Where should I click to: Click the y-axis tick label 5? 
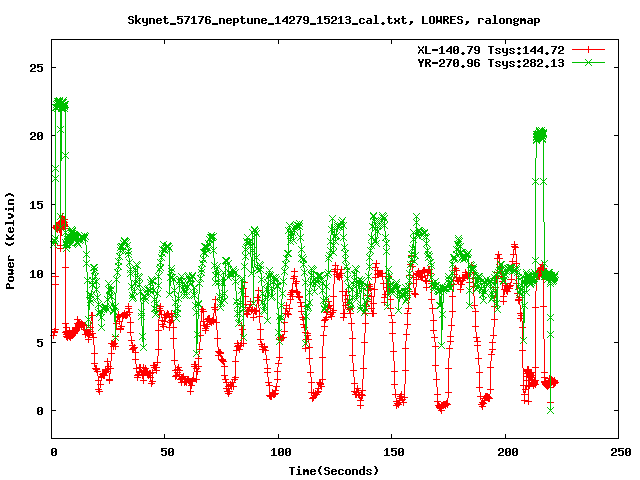point(38,342)
